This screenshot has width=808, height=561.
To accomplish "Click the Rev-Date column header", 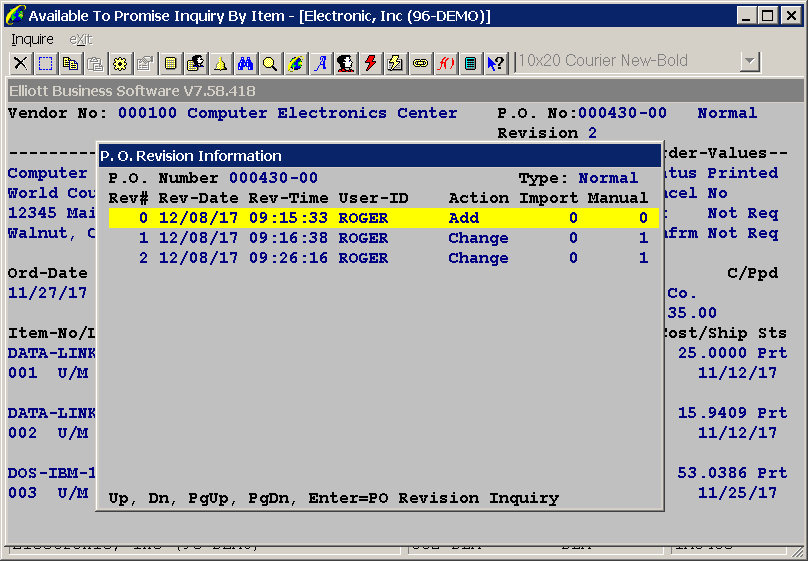I will (198, 198).
